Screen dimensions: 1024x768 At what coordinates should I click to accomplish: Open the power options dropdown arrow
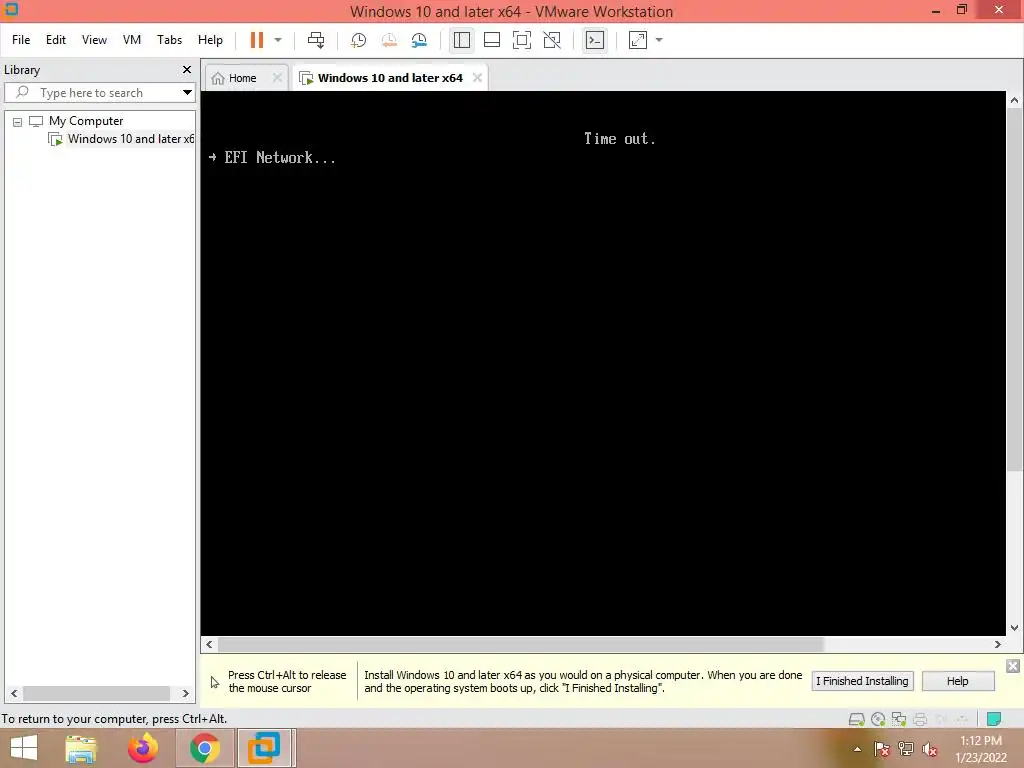pos(278,40)
